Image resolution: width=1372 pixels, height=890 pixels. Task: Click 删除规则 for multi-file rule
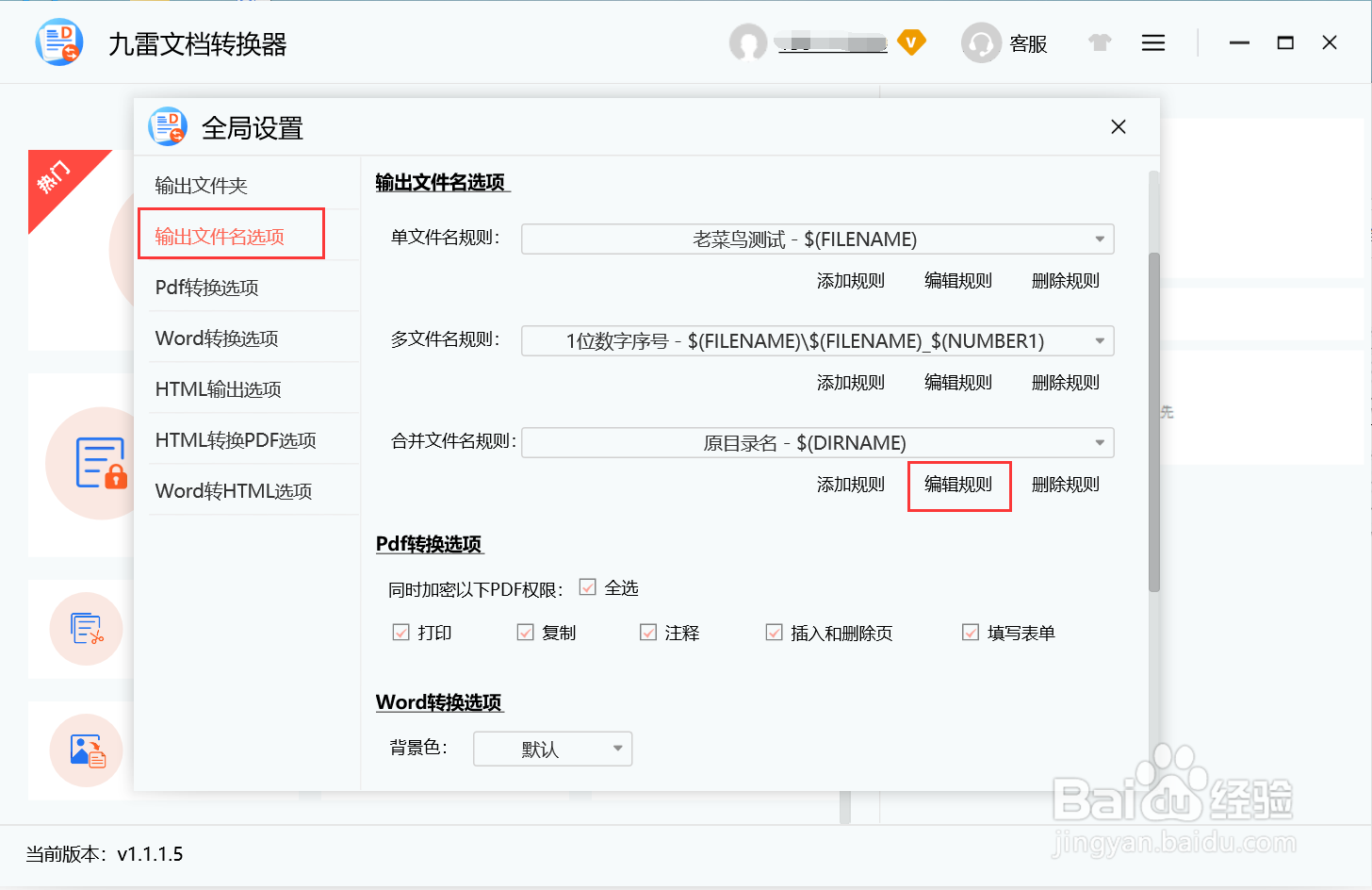[1066, 383]
